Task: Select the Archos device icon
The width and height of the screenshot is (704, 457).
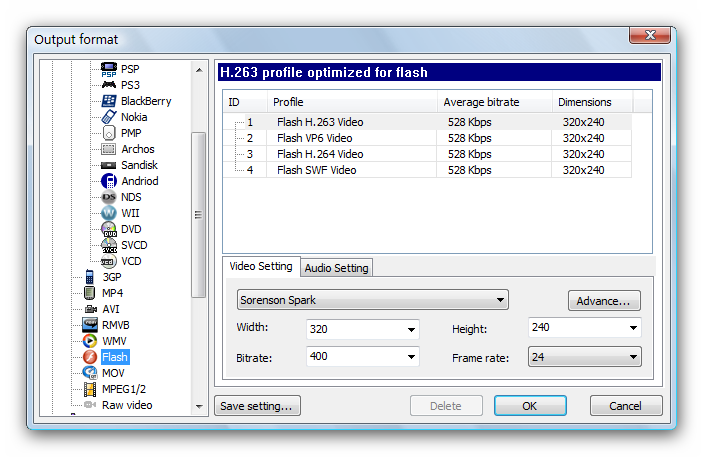Action: (109, 149)
